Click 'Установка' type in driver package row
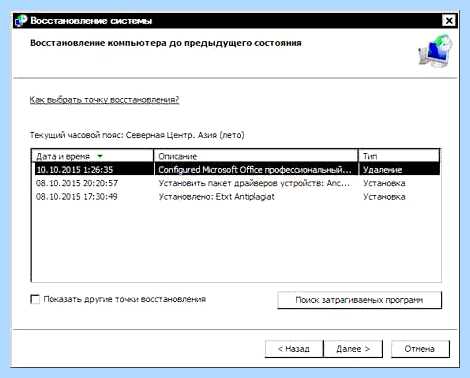 384,183
